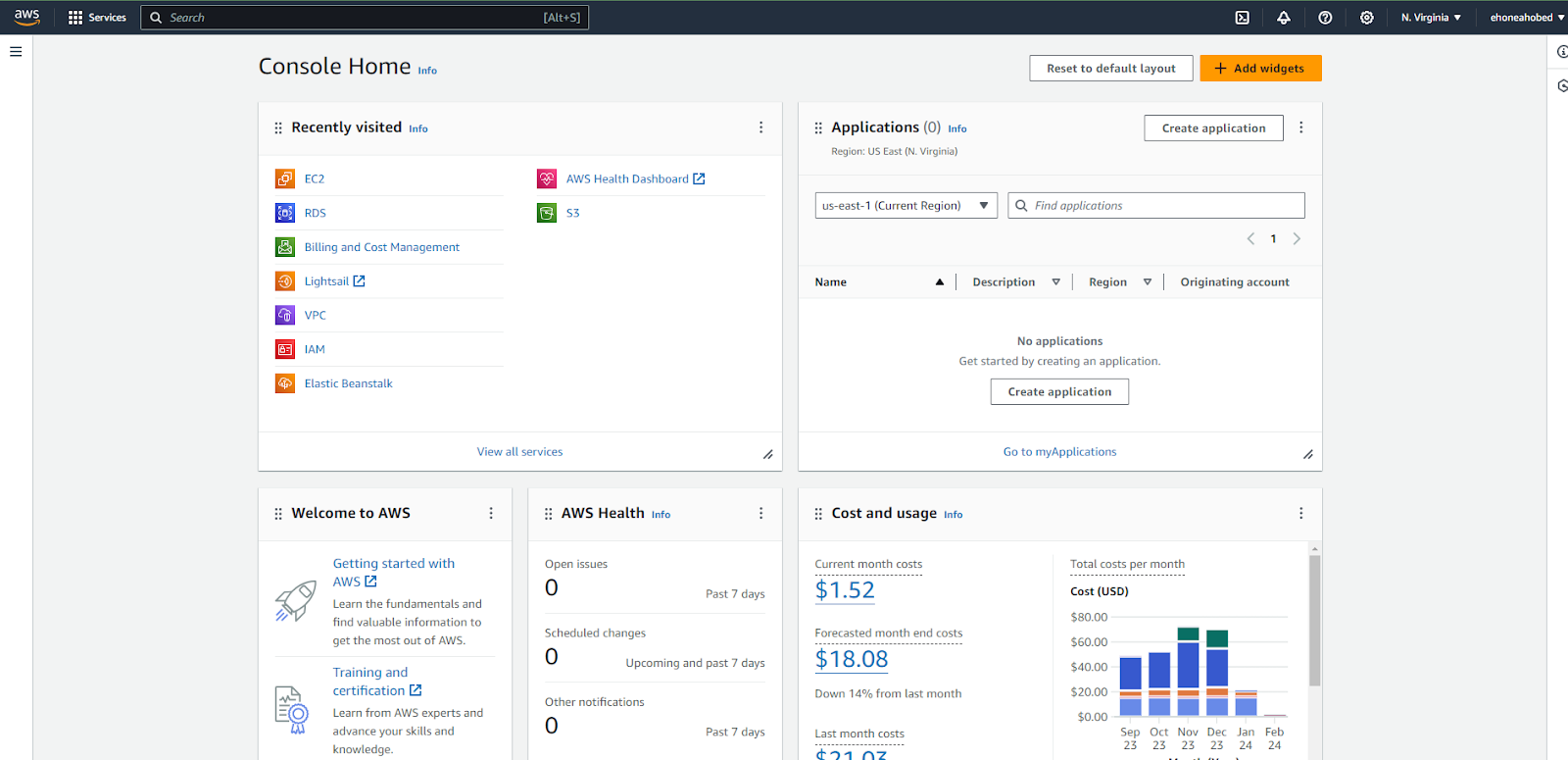Click Create application under No applications
1568x760 pixels.
[1059, 392]
